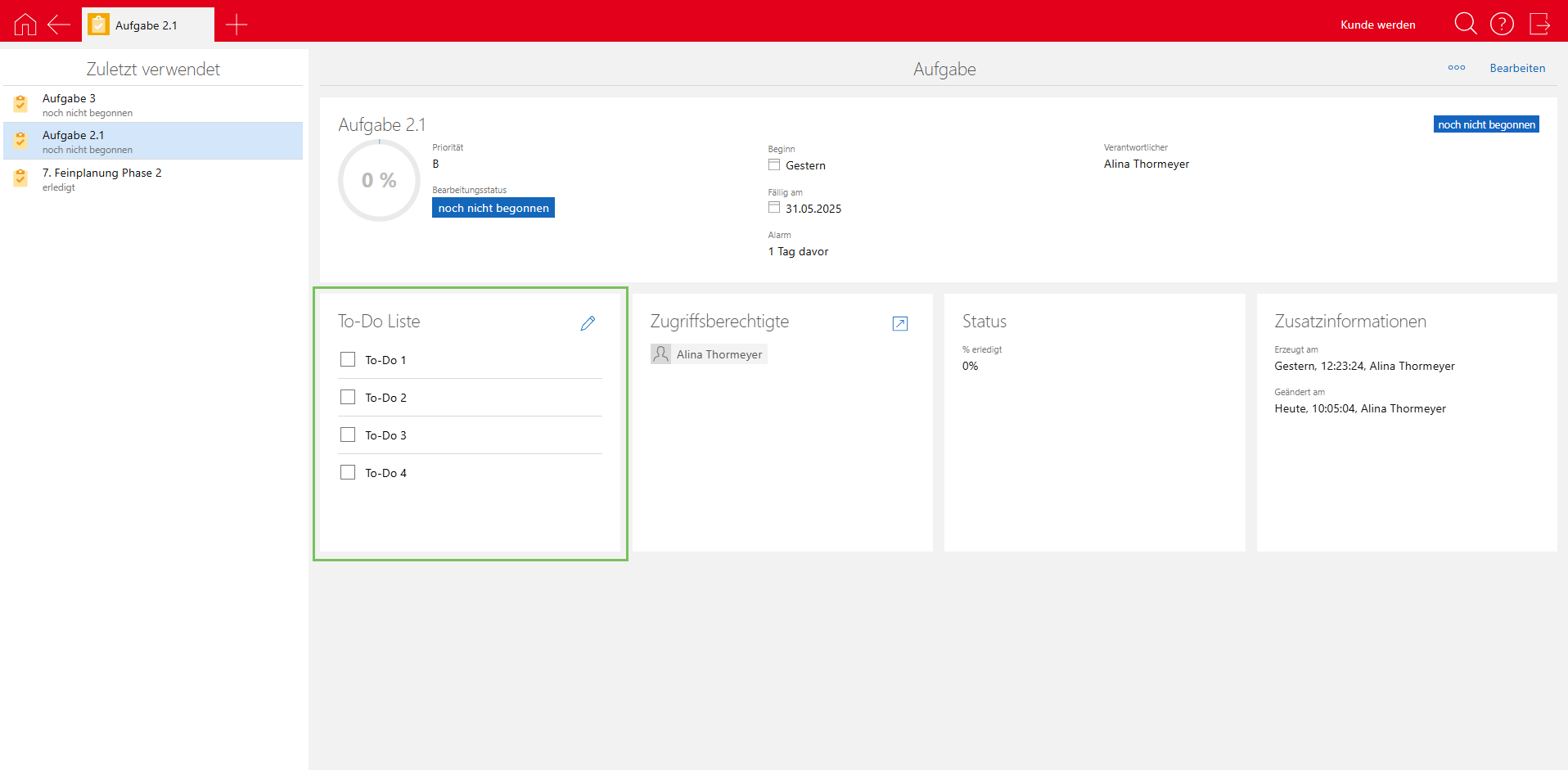Go to the home screen icon

coord(25,25)
